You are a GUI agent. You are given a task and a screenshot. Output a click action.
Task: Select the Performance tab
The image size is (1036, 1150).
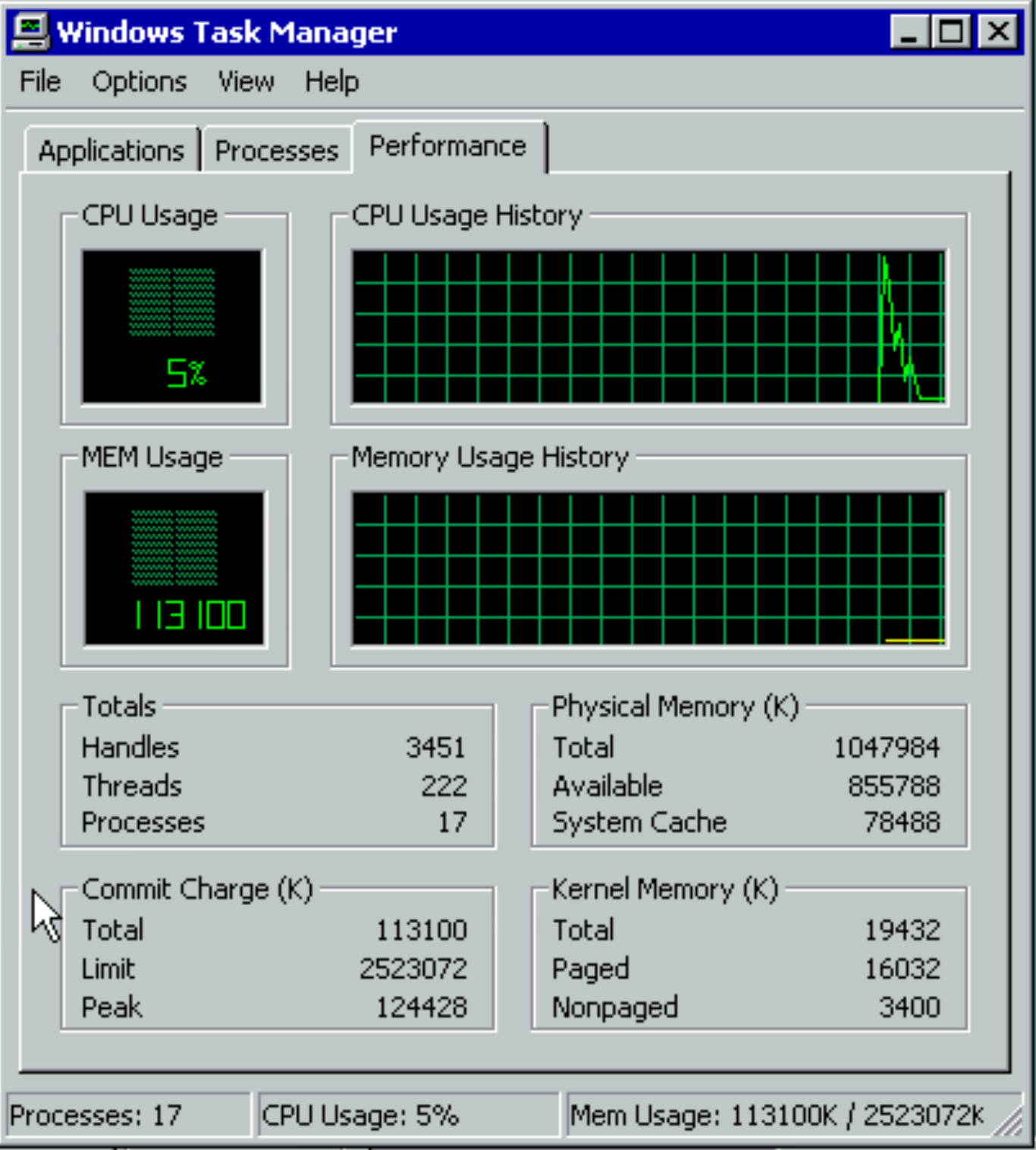tap(448, 146)
